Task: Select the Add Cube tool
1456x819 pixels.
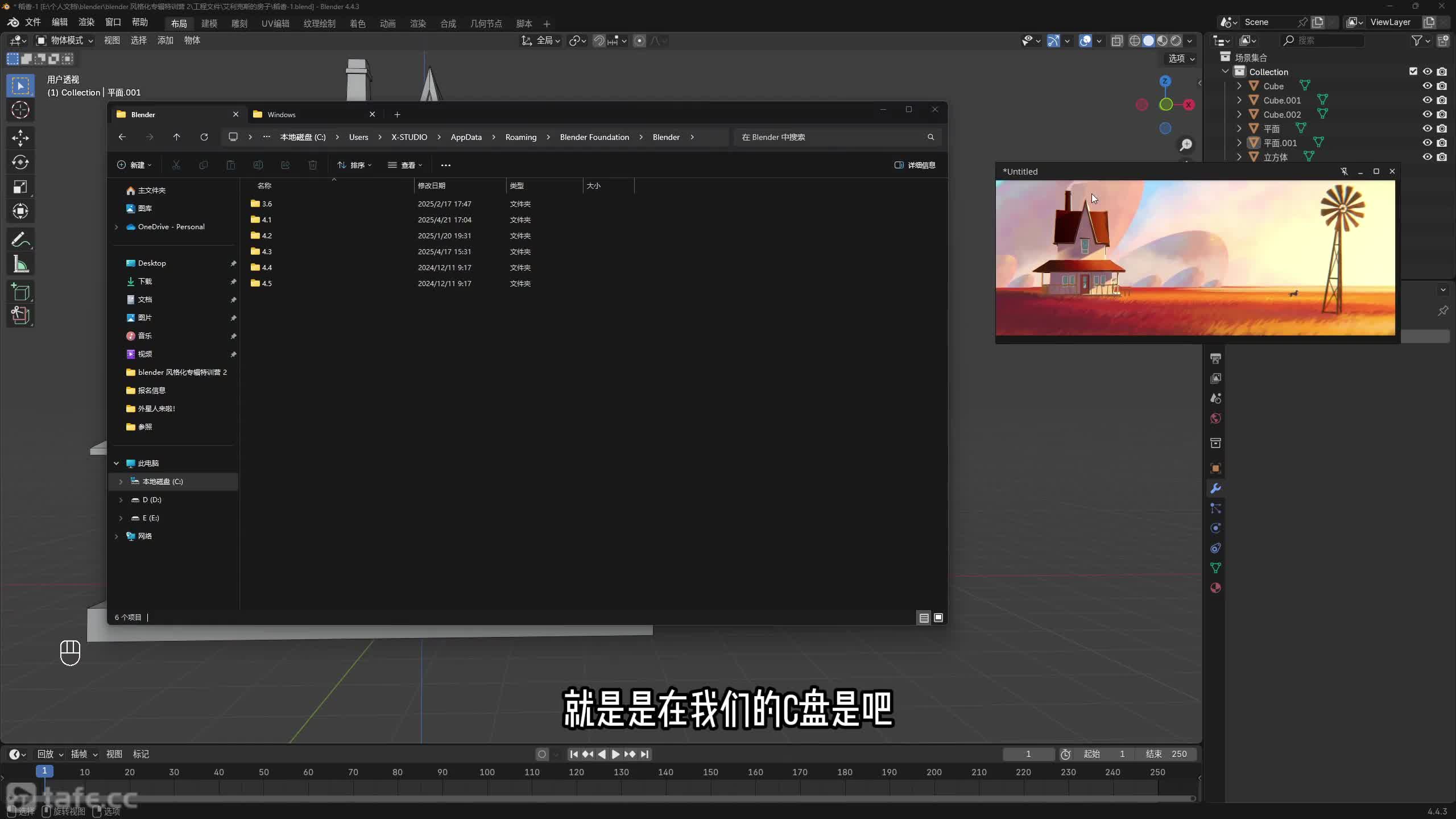Action: pyautogui.click(x=20, y=292)
